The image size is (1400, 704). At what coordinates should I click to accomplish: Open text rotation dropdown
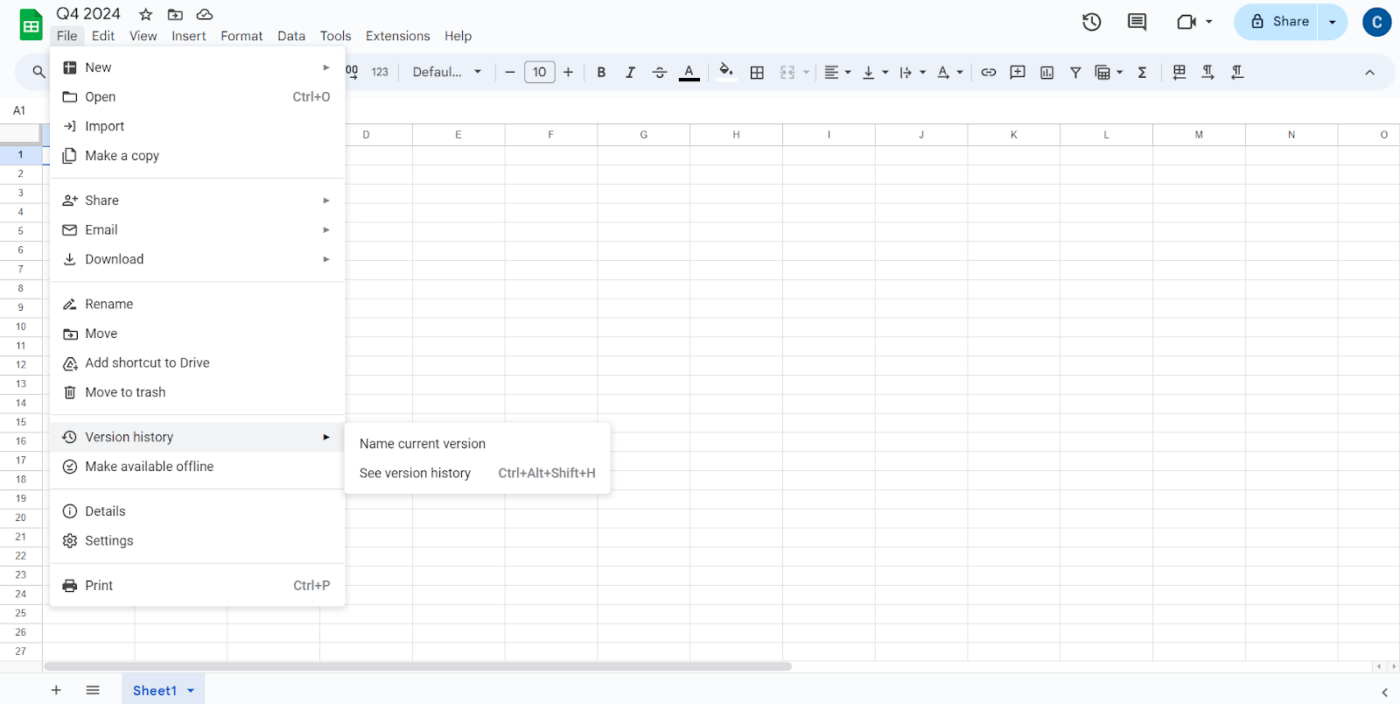point(949,72)
